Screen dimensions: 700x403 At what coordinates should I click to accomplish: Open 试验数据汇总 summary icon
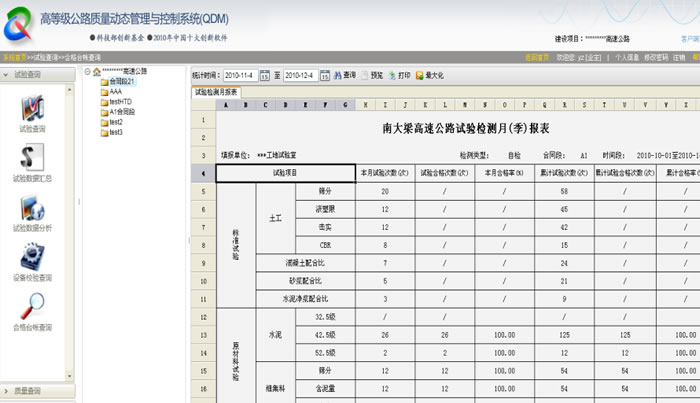(32, 158)
